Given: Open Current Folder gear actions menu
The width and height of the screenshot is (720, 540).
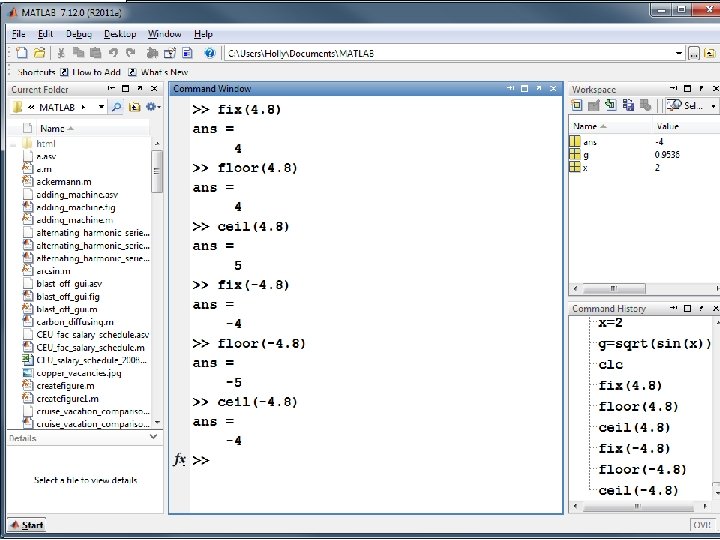Looking at the screenshot, I should 153,107.
